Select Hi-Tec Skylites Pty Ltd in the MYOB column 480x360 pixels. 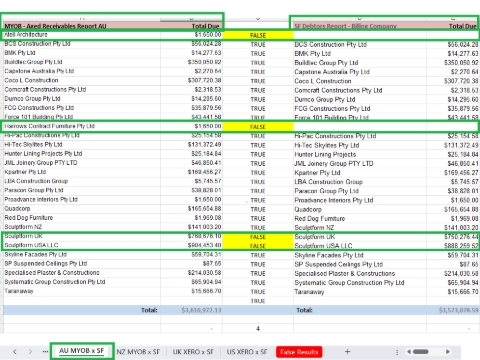coord(33,144)
